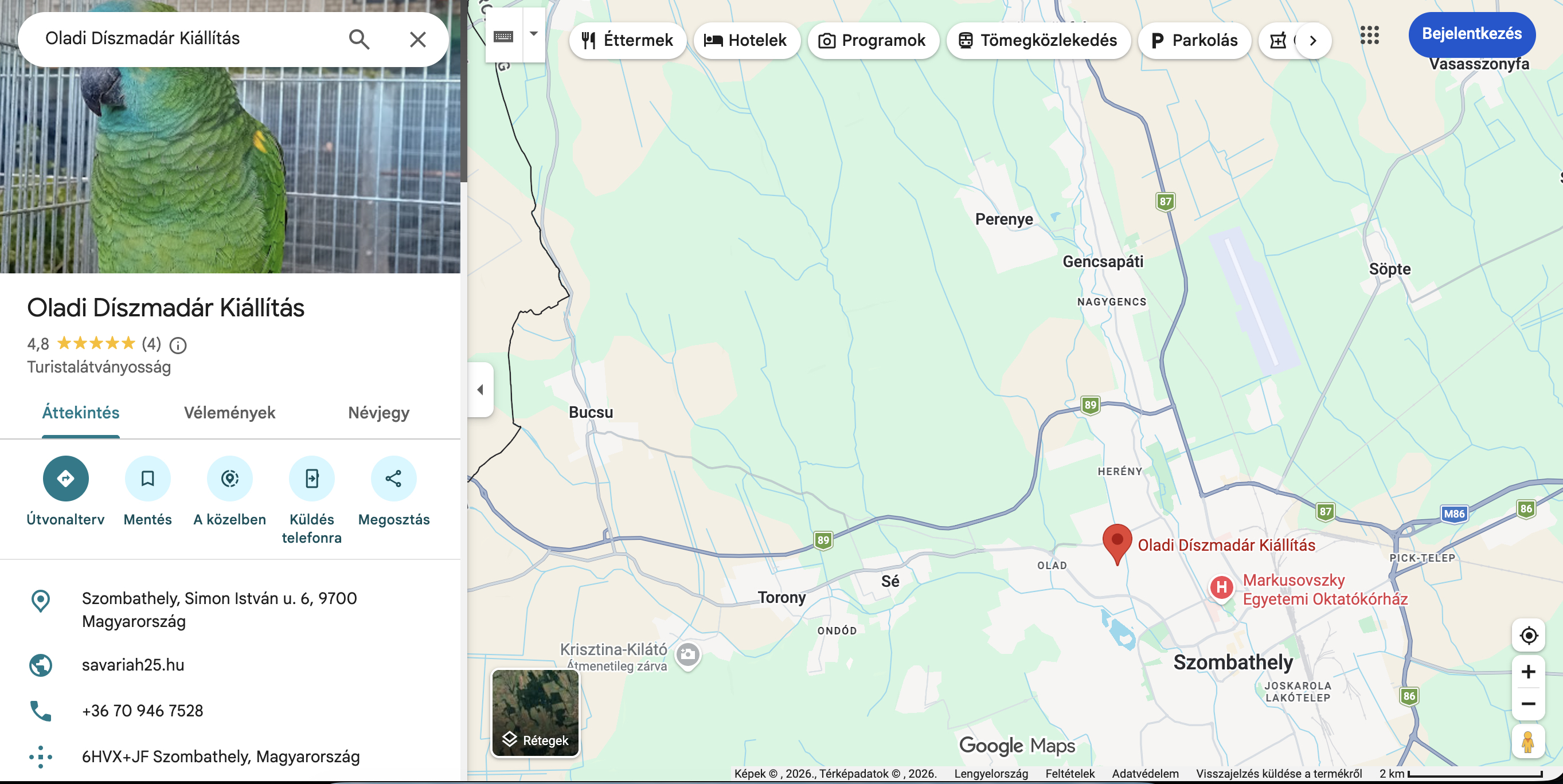Open savariah25.hu website link

[133, 665]
